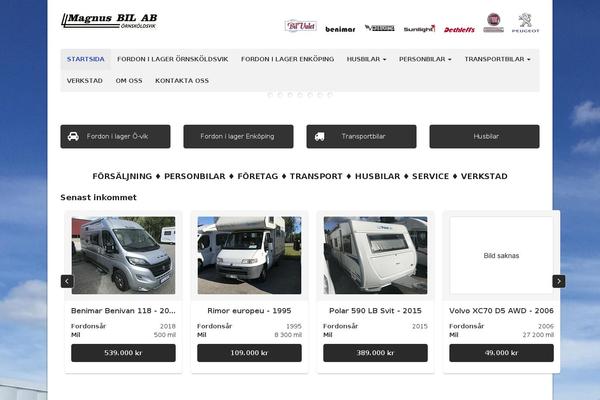Open the Benimar Benivan 118 title link

click(123, 311)
